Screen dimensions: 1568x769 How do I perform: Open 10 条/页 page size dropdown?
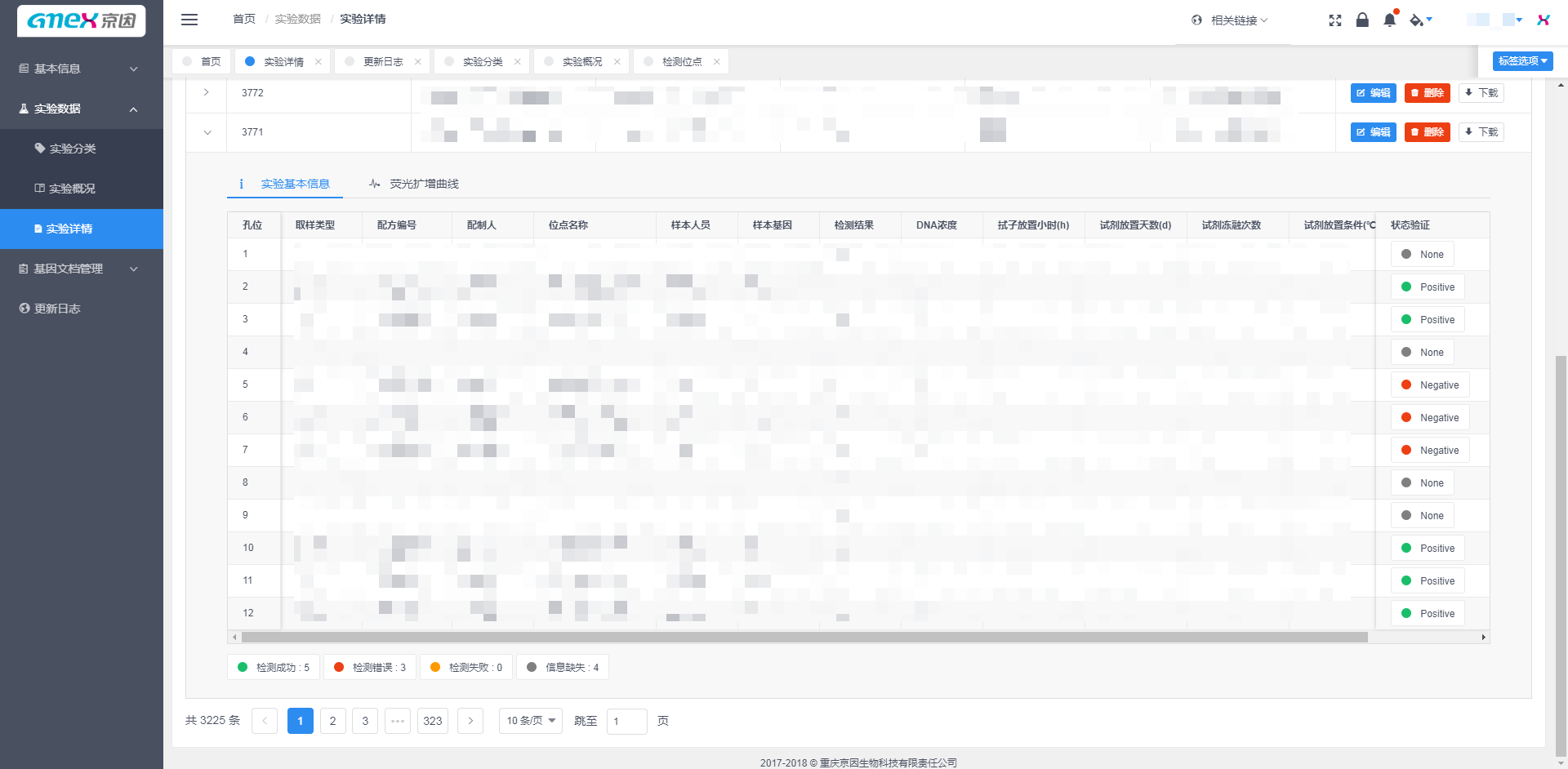531,721
